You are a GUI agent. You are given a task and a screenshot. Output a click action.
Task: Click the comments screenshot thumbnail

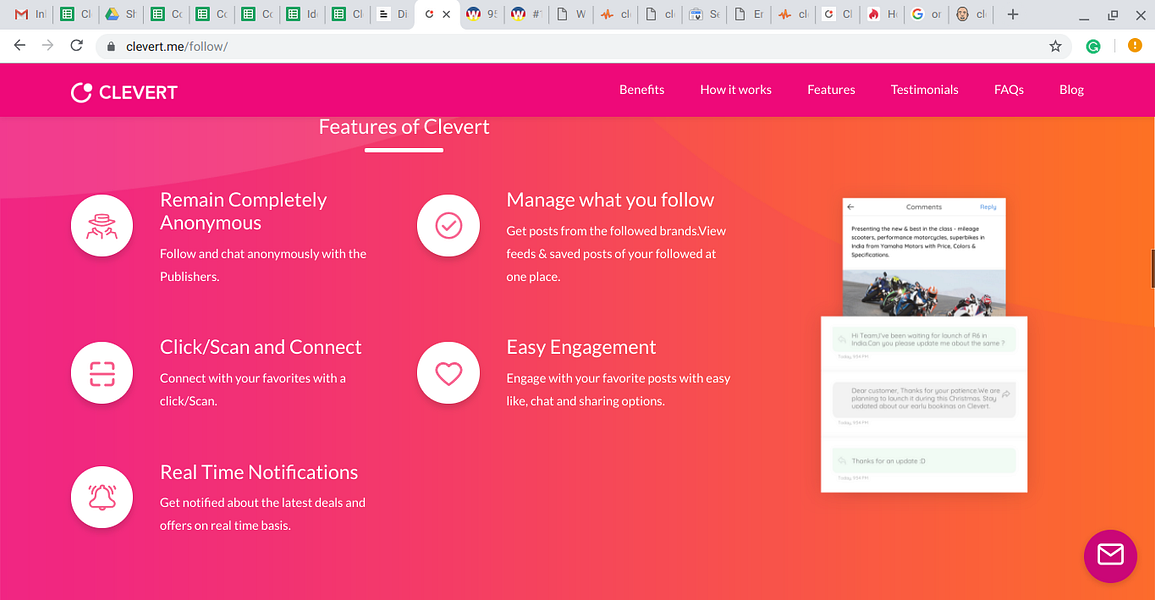924,345
